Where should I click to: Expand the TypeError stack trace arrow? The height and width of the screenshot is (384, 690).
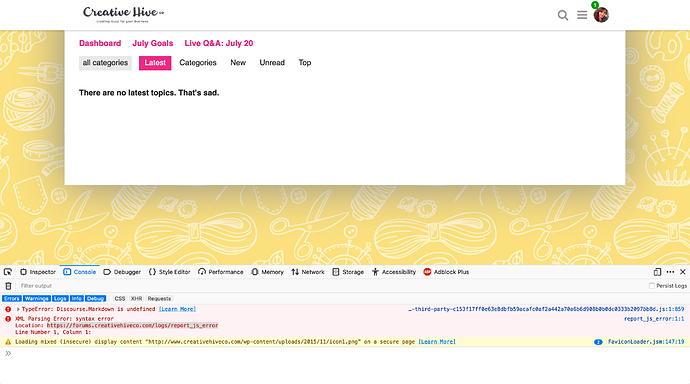click(x=18, y=309)
